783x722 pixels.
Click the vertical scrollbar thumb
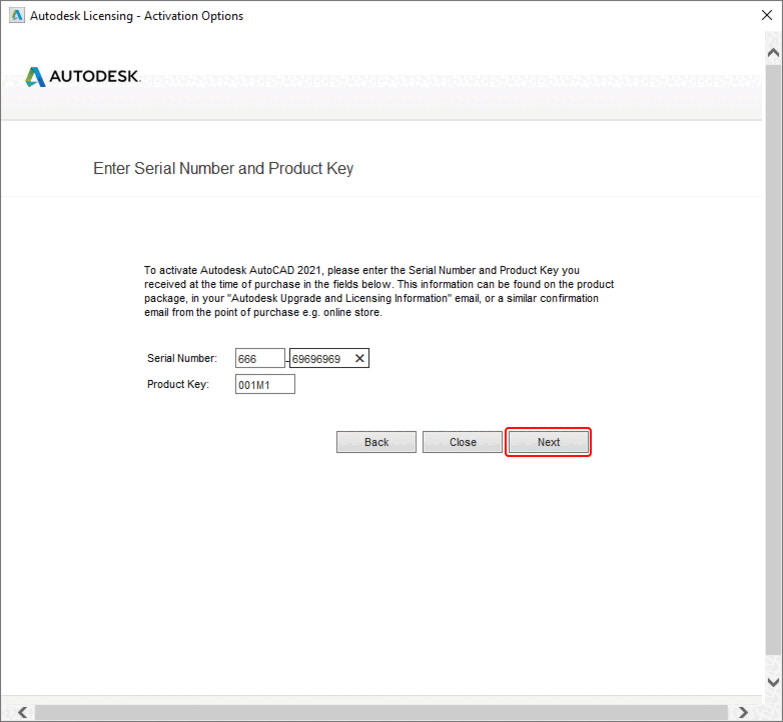(773, 359)
